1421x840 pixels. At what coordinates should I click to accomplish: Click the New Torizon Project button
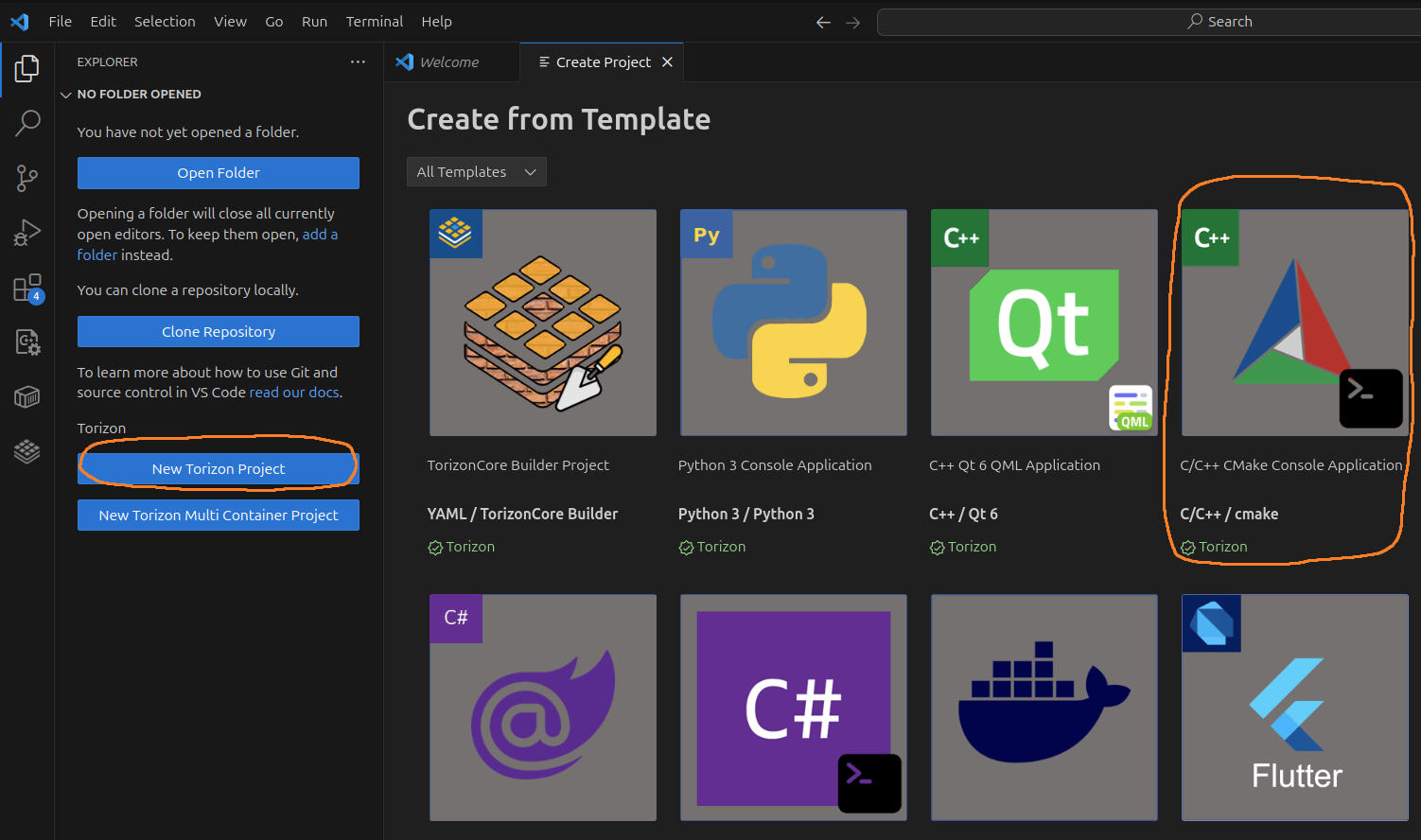pyautogui.click(x=219, y=469)
